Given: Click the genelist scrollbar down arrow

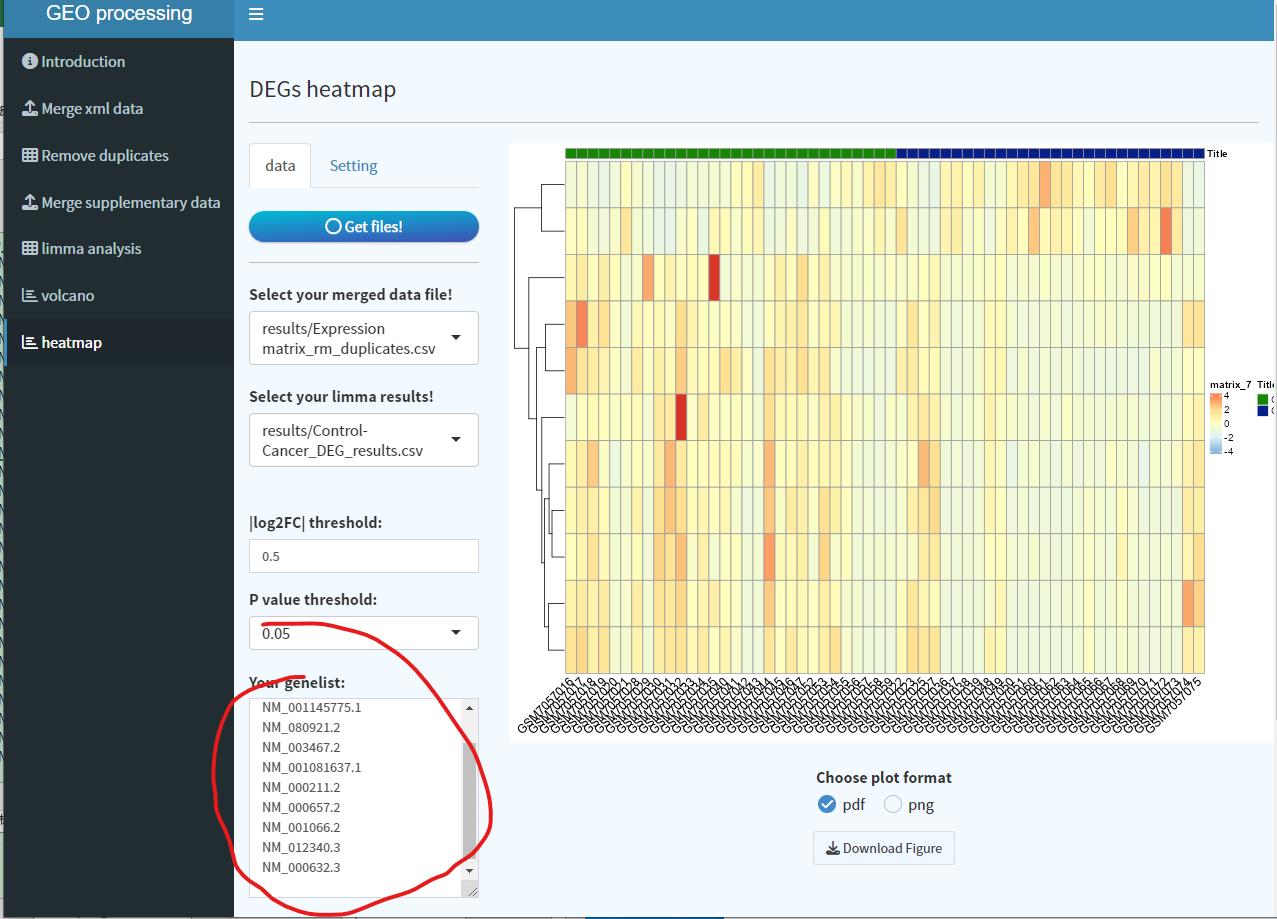Looking at the screenshot, I should pyautogui.click(x=470, y=870).
